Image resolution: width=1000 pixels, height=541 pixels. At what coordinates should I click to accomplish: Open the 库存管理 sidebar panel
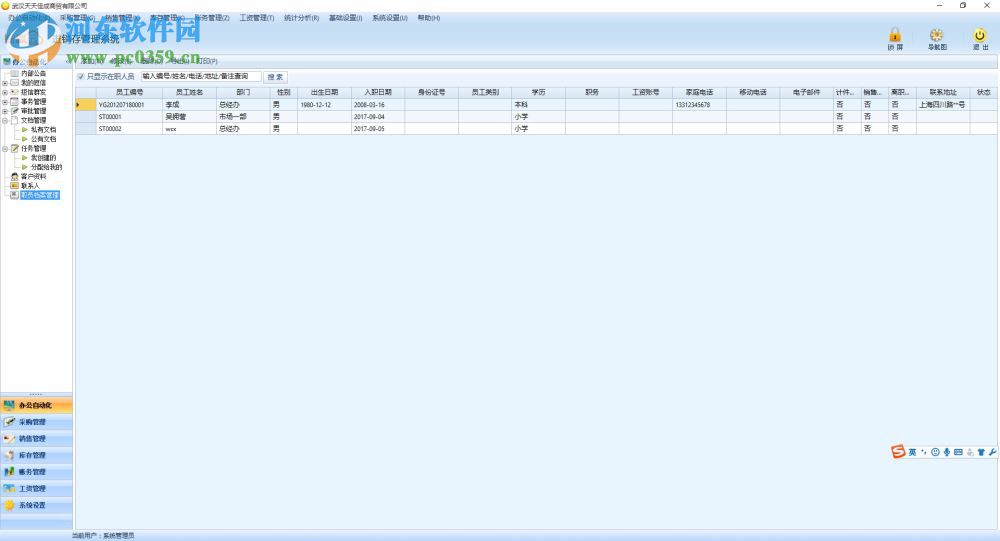coord(36,455)
